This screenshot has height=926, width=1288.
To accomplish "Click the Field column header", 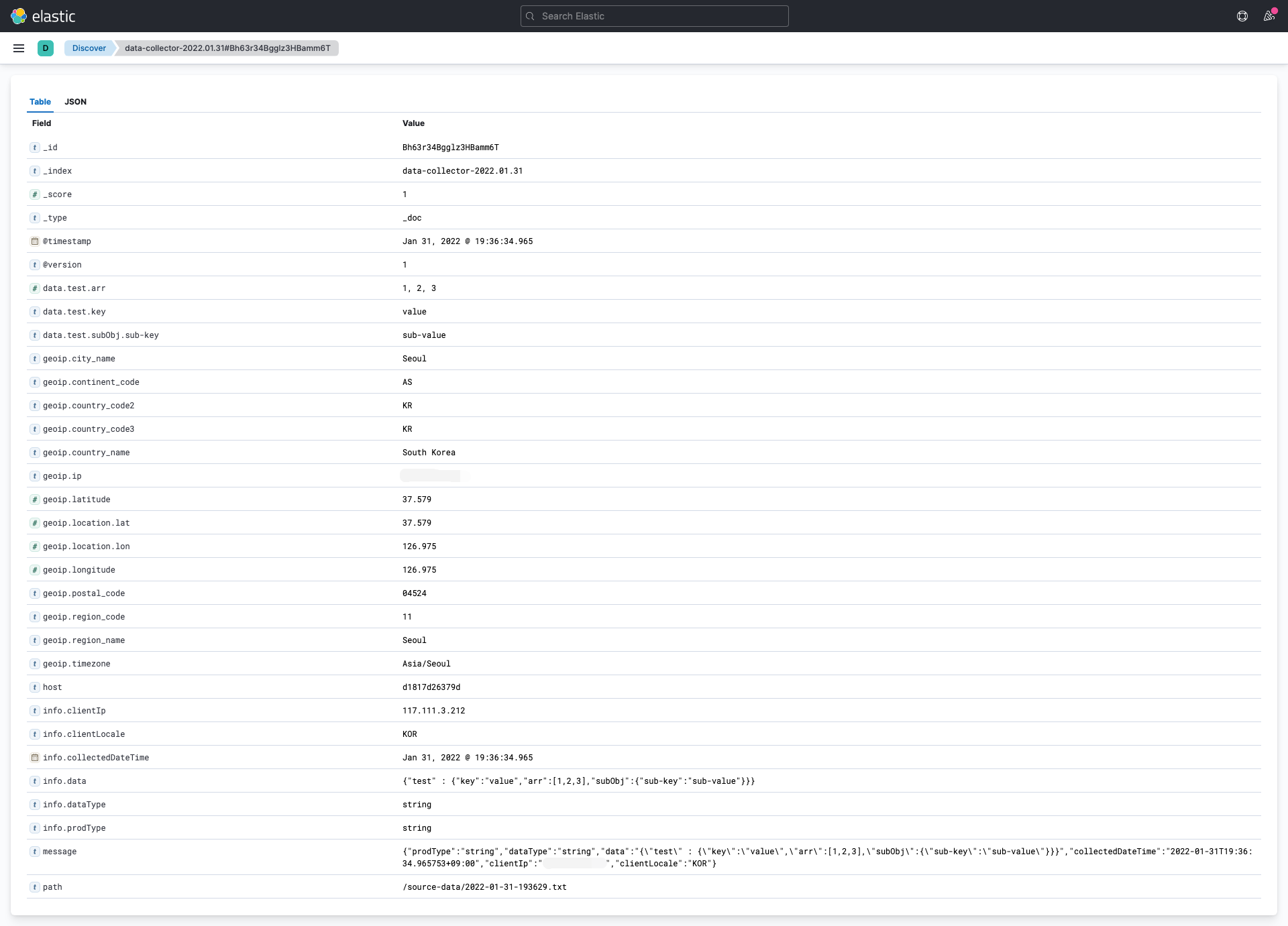I will pos(42,123).
